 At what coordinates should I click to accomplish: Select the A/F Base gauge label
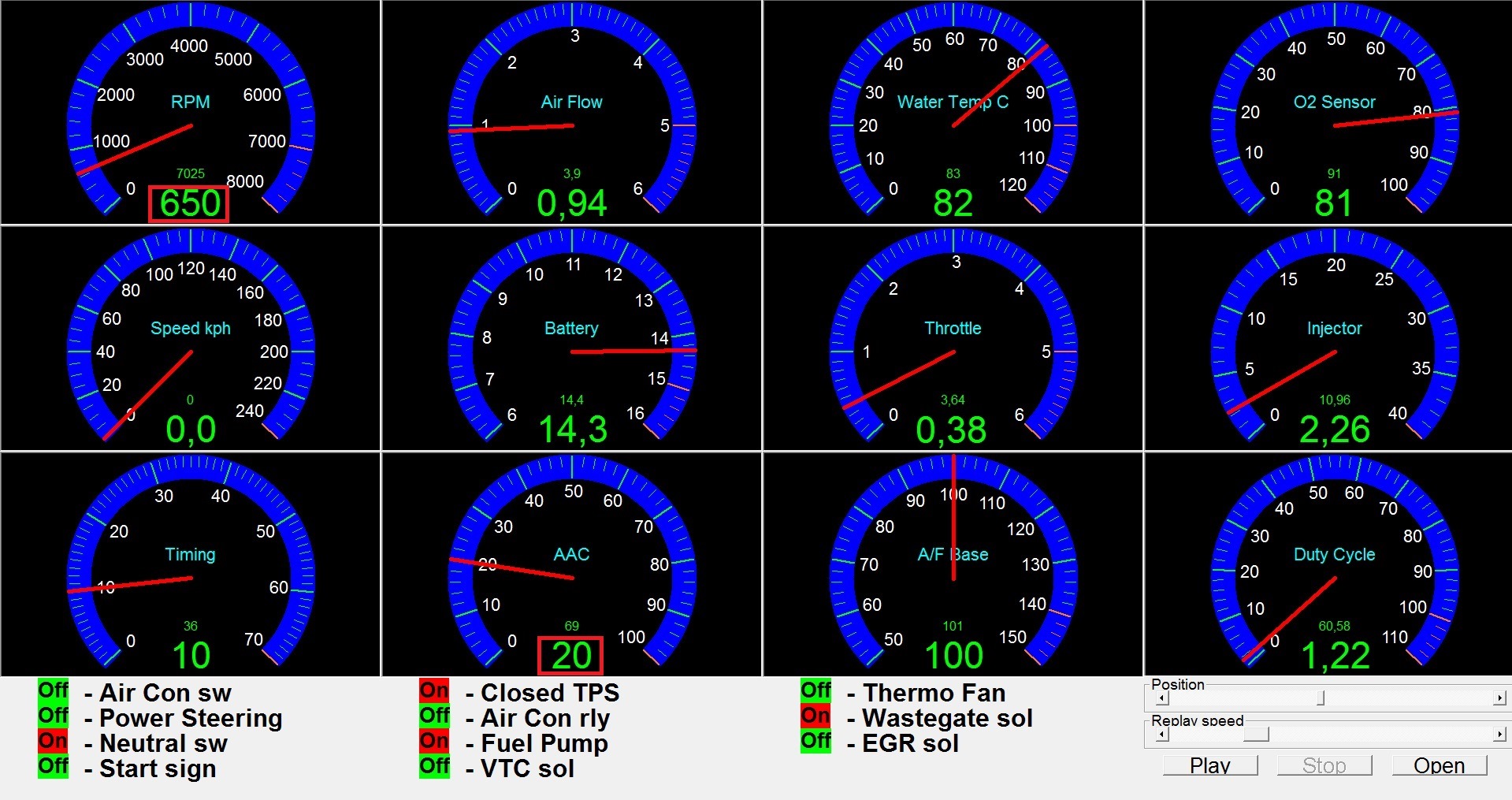click(x=953, y=554)
